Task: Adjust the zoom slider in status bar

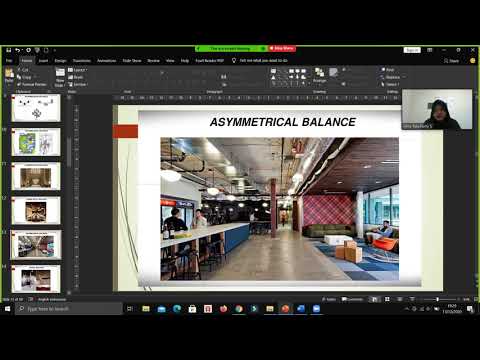Action: point(437,299)
